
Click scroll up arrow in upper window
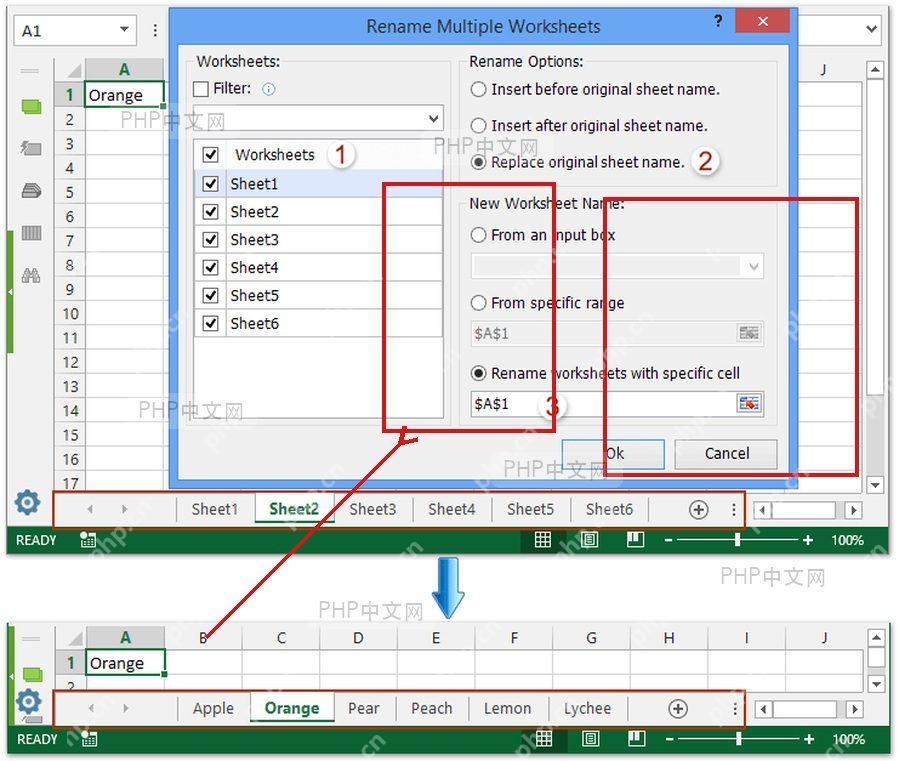pyautogui.click(x=874, y=70)
